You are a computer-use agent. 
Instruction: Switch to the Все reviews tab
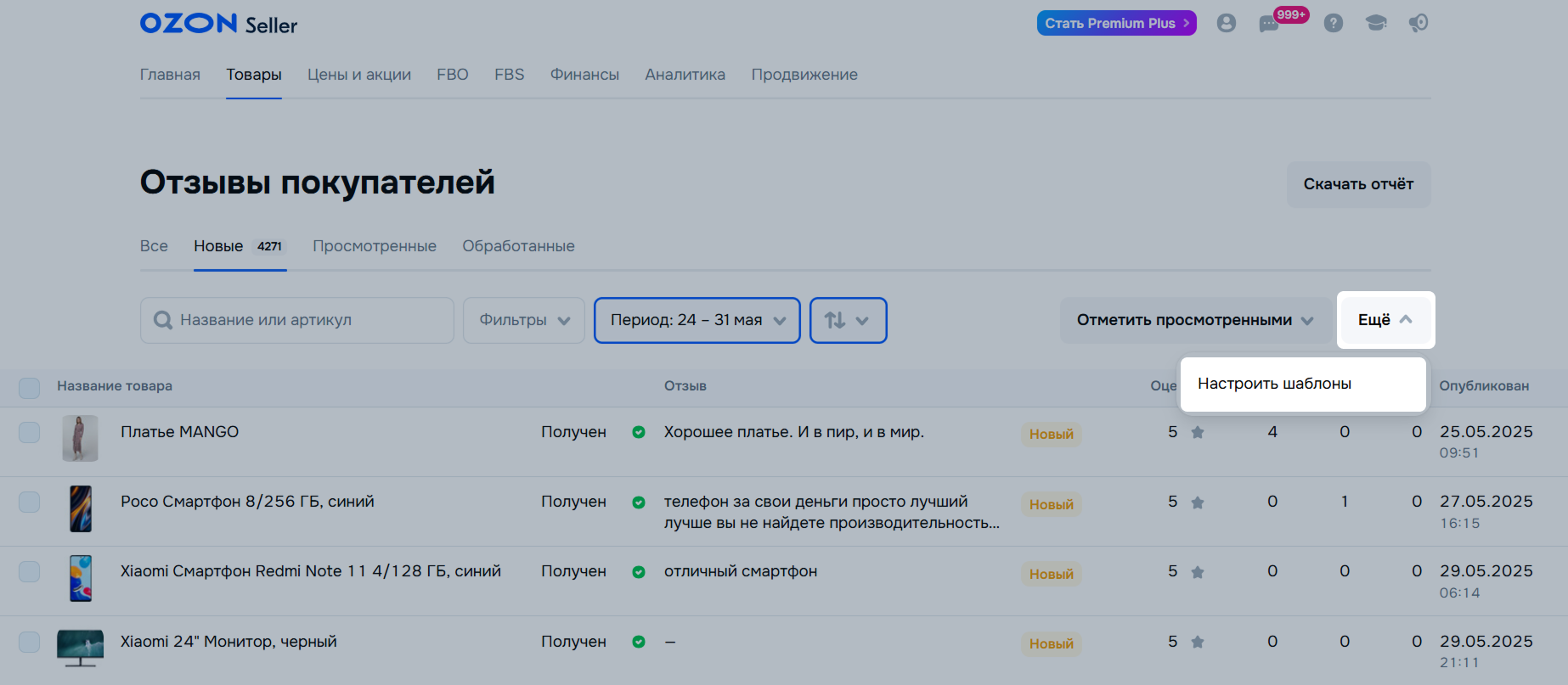(154, 246)
